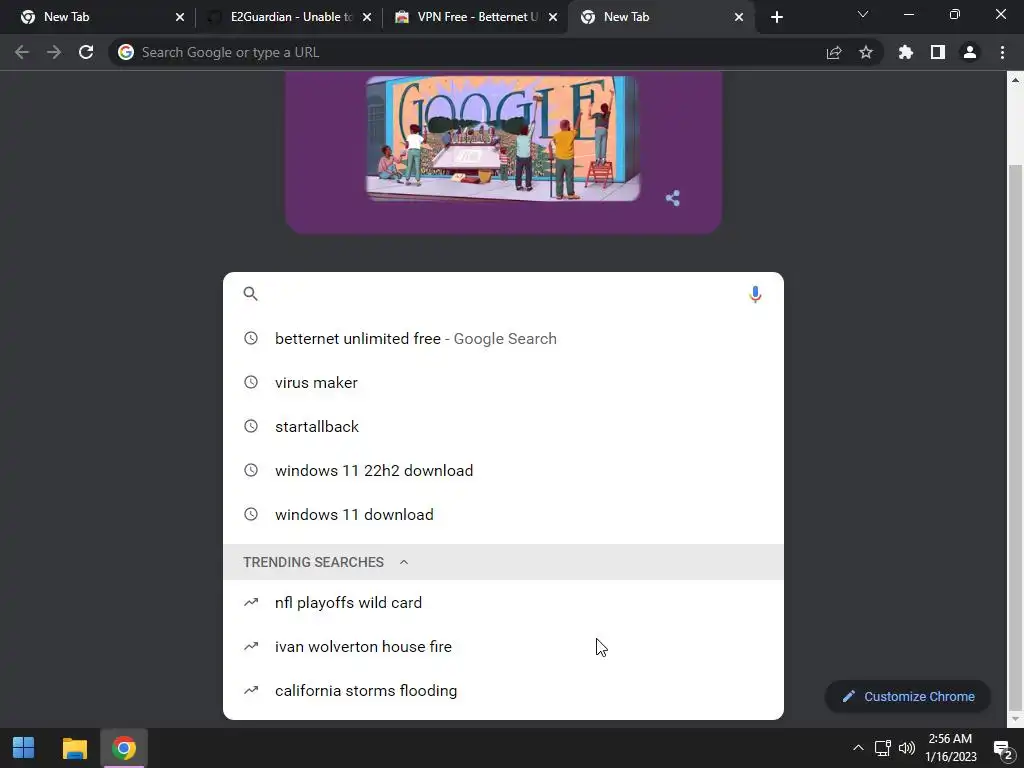Open the profile avatar menu
The width and height of the screenshot is (1024, 768).
[x=970, y=52]
